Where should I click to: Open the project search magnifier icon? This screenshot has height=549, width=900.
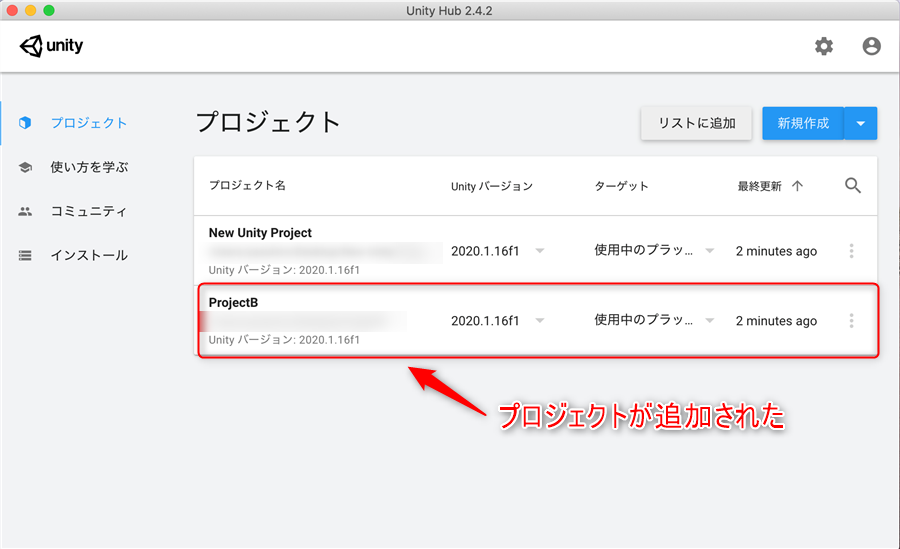tap(853, 185)
